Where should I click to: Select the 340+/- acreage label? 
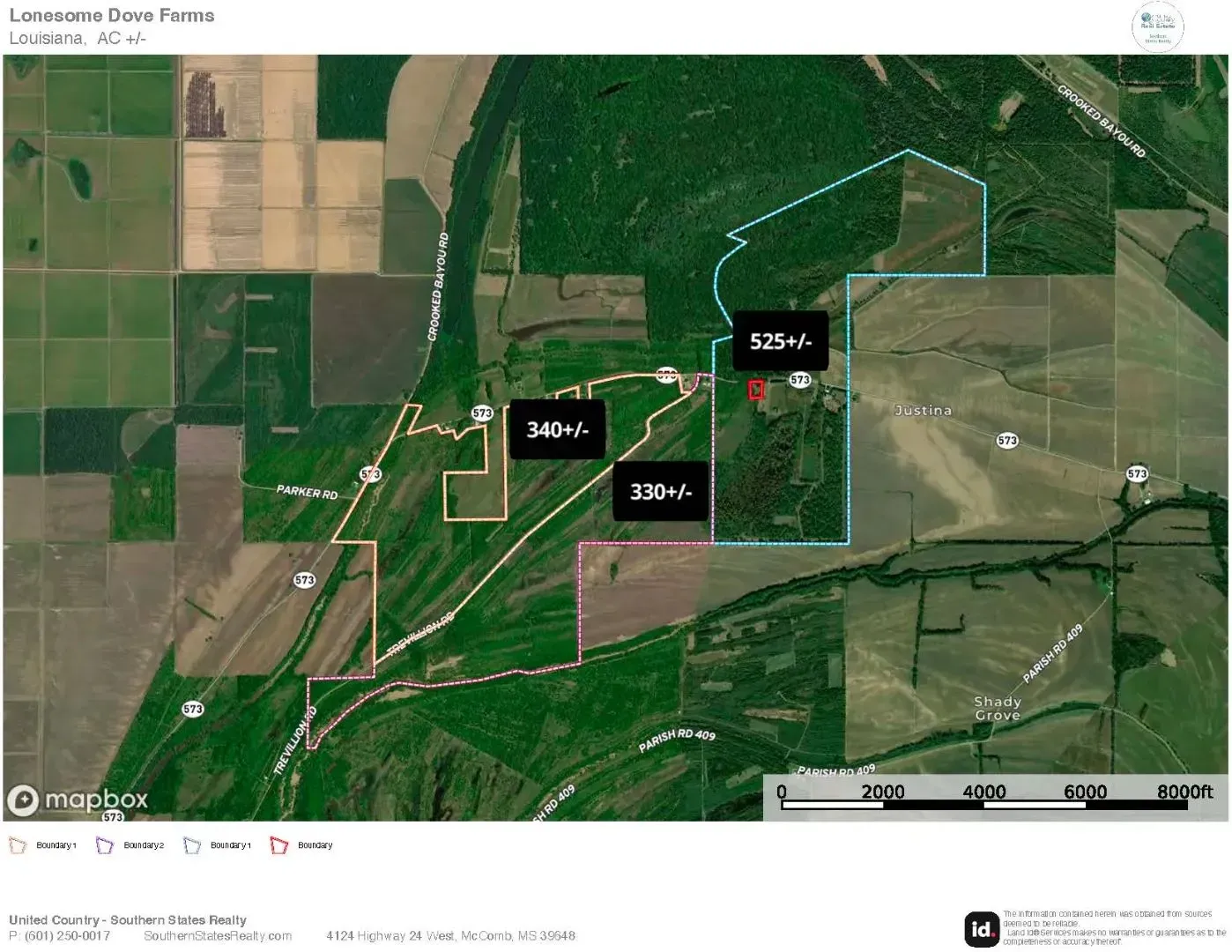557,429
